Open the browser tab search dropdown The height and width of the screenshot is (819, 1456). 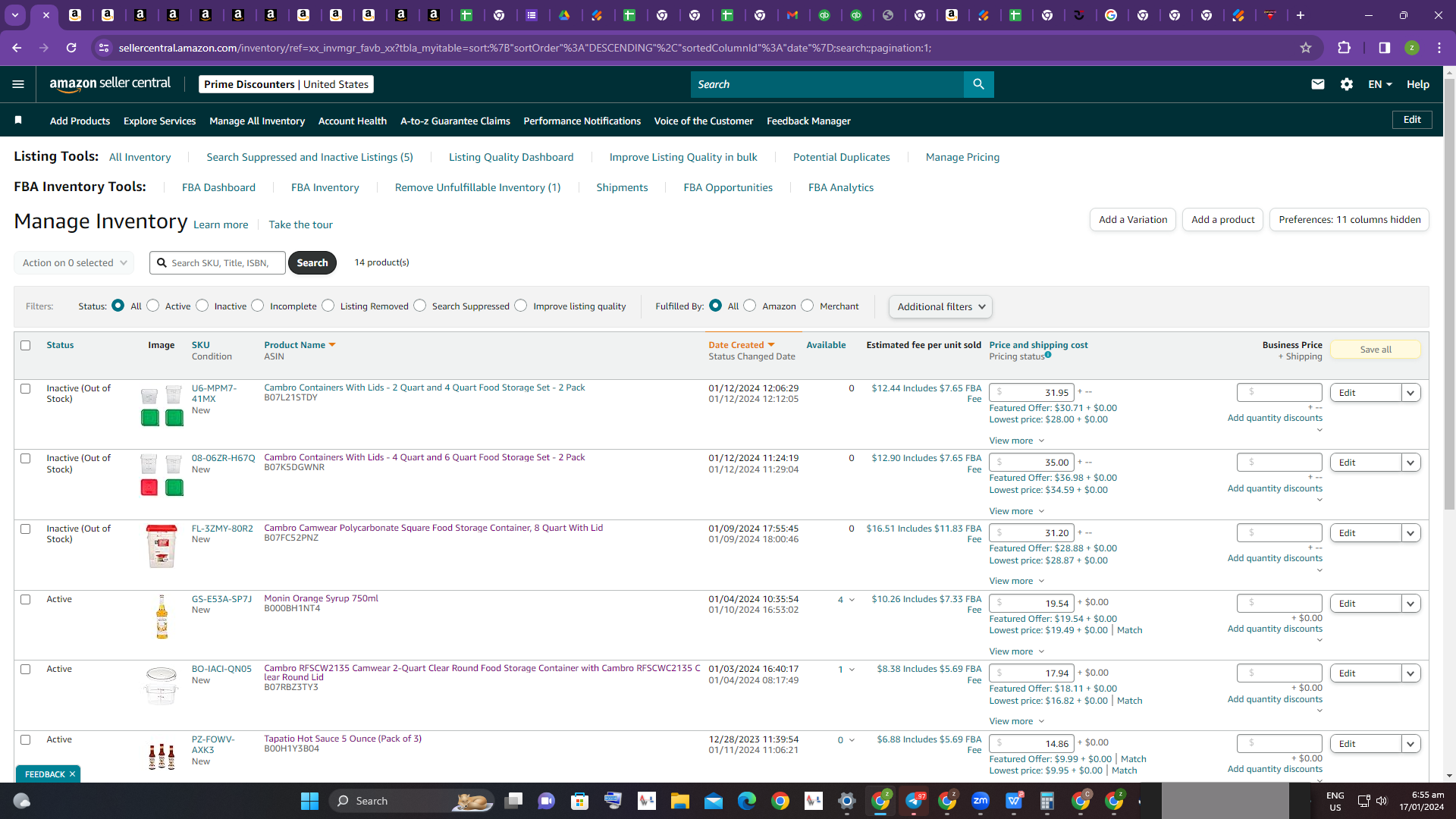pyautogui.click(x=15, y=15)
